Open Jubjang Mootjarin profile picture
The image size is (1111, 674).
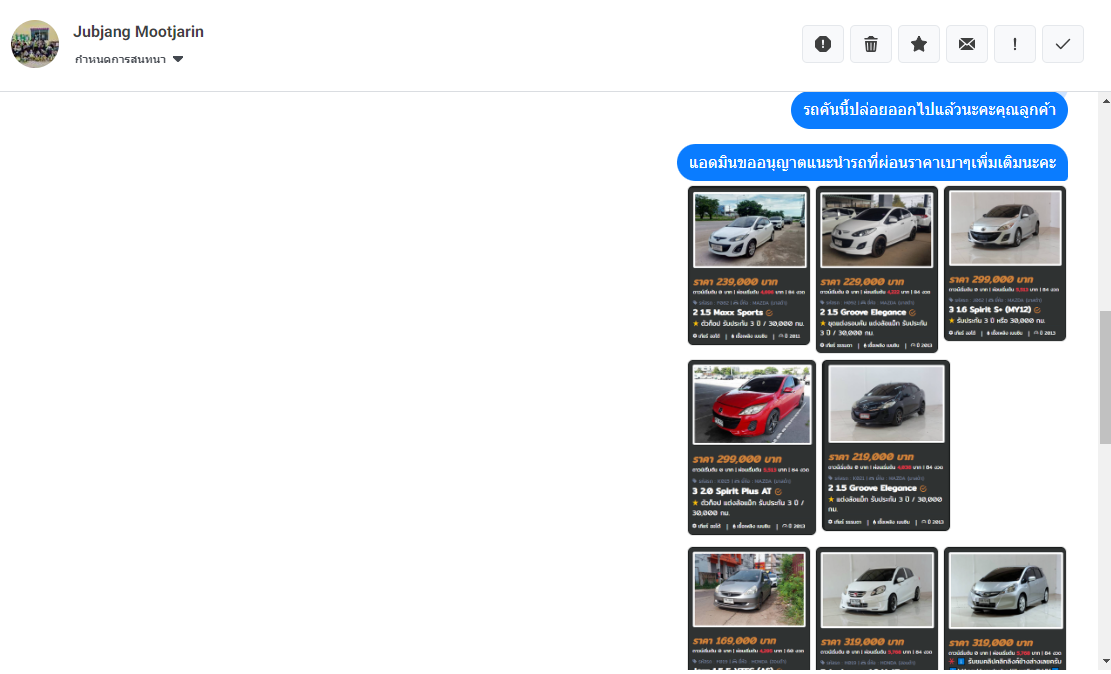[x=35, y=44]
